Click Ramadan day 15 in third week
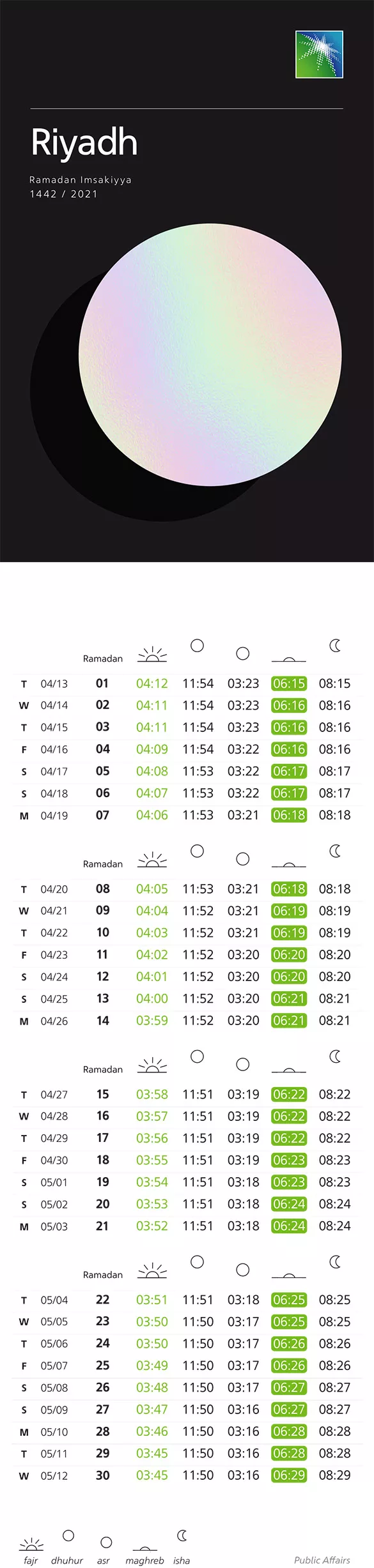 (x=102, y=1094)
